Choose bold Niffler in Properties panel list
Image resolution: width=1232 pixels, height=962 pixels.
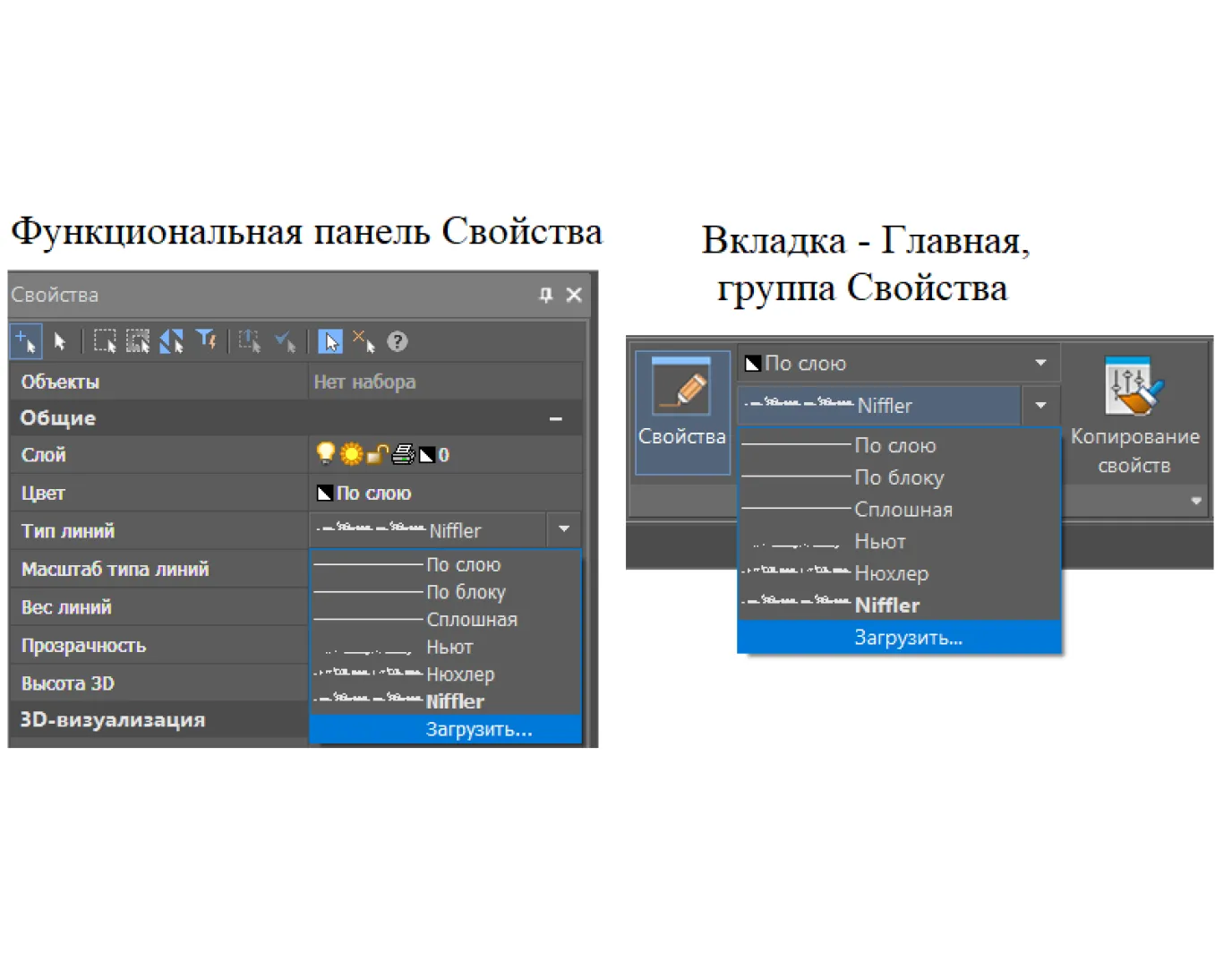tap(446, 701)
